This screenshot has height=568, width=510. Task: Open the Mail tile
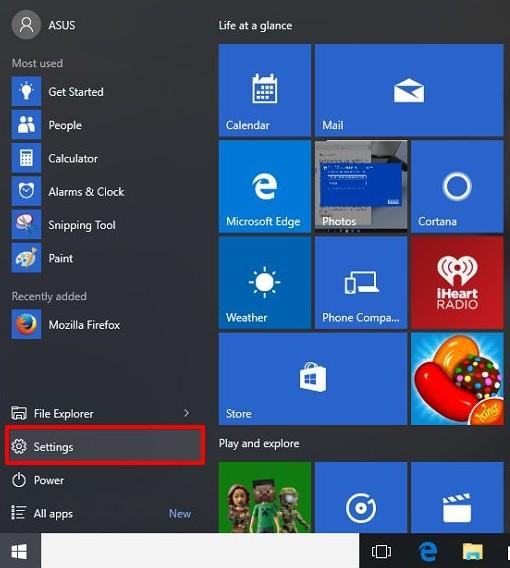[409, 90]
